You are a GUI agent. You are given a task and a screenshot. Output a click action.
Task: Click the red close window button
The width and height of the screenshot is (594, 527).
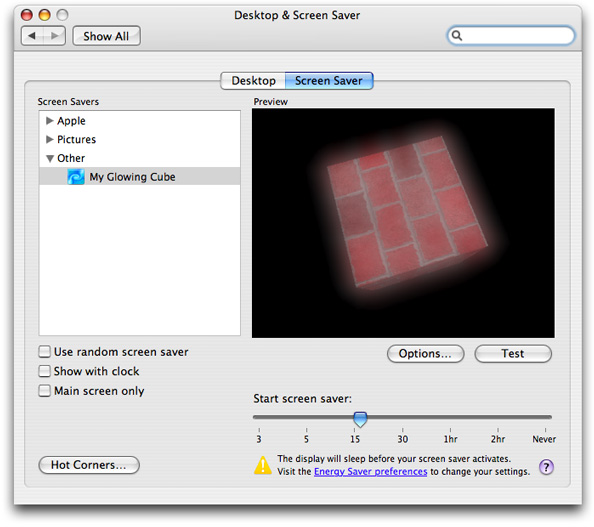[x=27, y=15]
